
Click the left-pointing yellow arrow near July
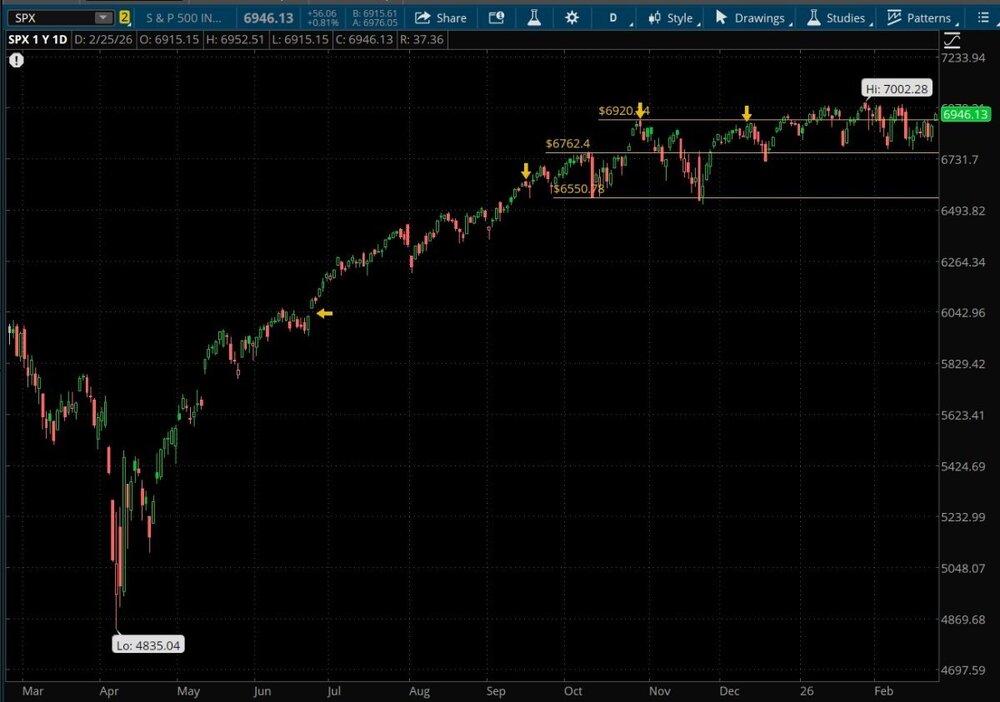tap(323, 313)
